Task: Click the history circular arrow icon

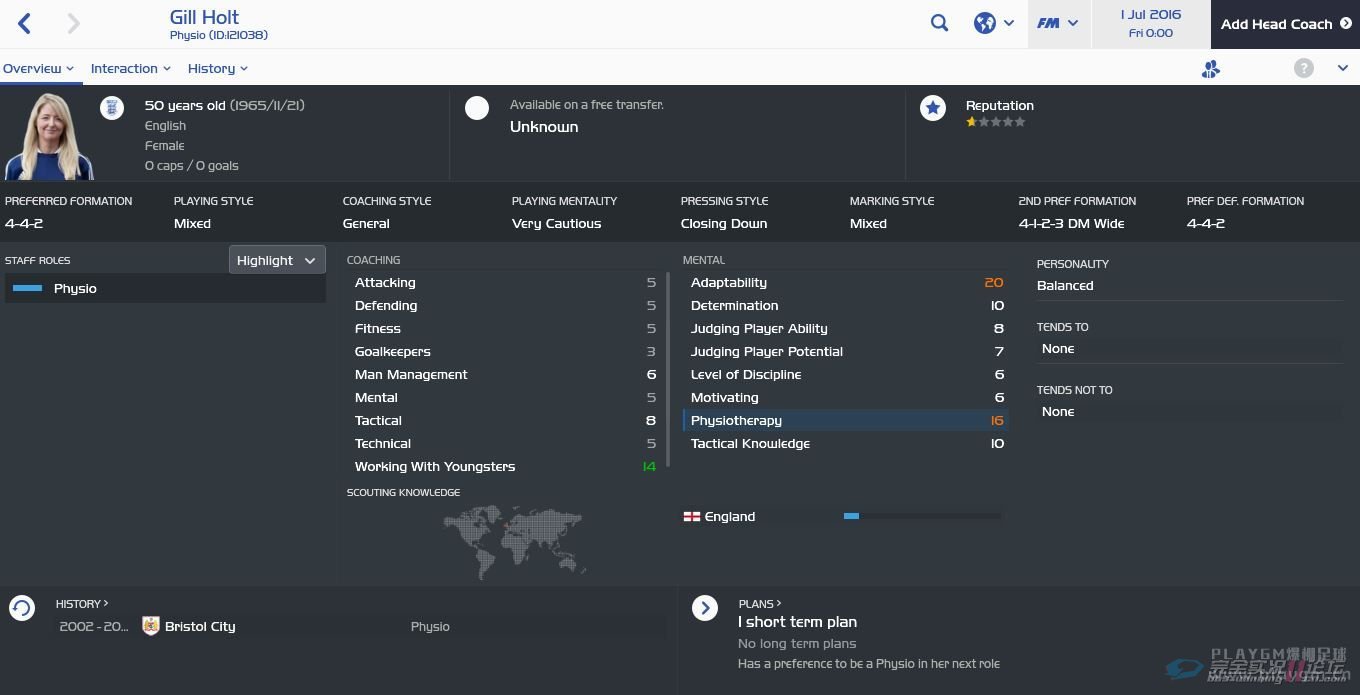Action: point(22,608)
